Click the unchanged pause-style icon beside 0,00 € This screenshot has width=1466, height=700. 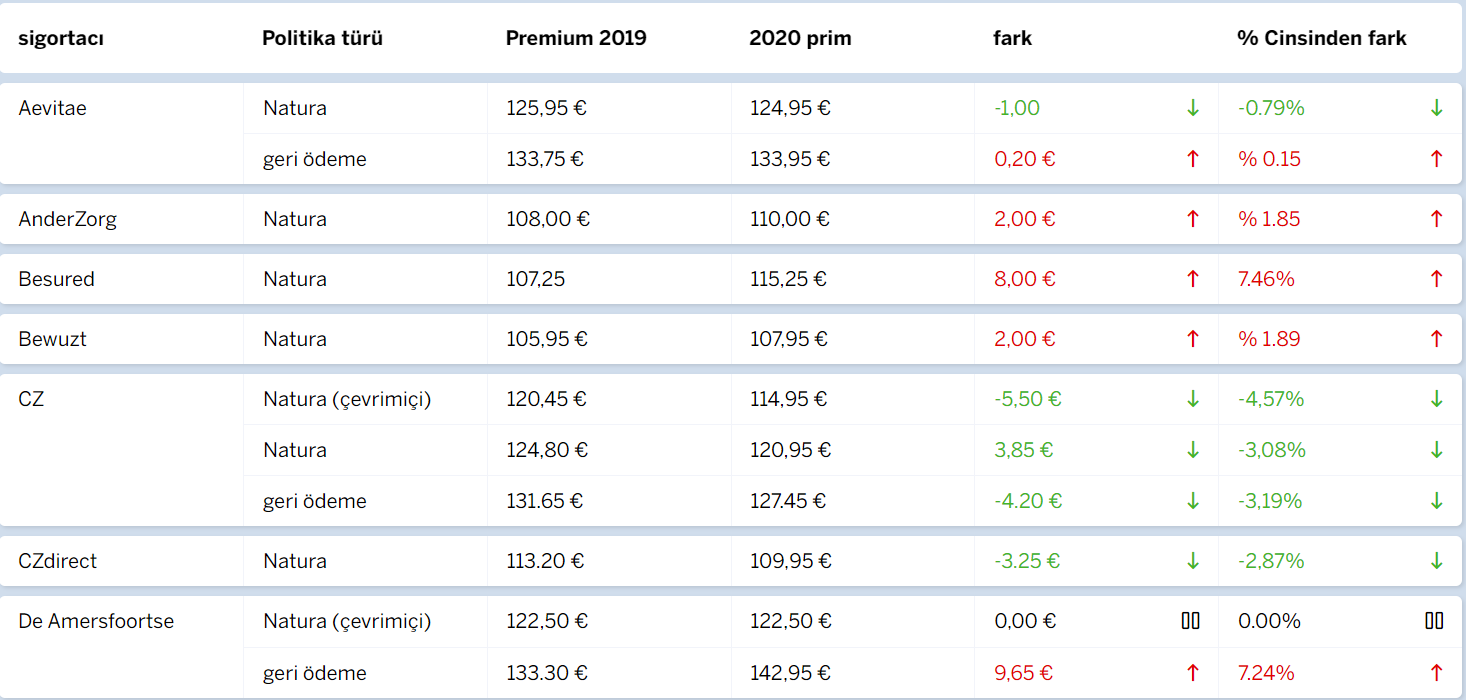tap(1190, 621)
